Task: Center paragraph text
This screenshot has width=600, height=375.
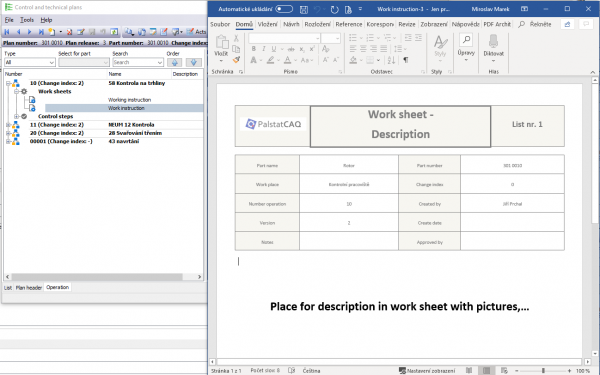Action: tap(363, 49)
